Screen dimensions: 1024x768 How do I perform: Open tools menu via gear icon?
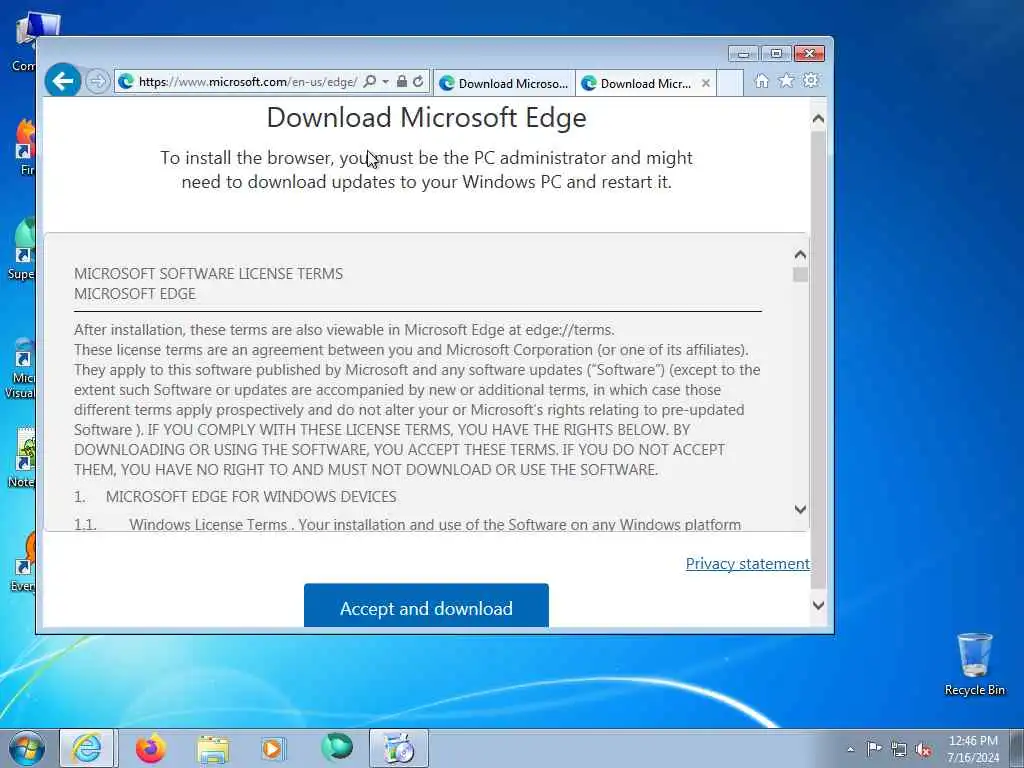coord(811,81)
